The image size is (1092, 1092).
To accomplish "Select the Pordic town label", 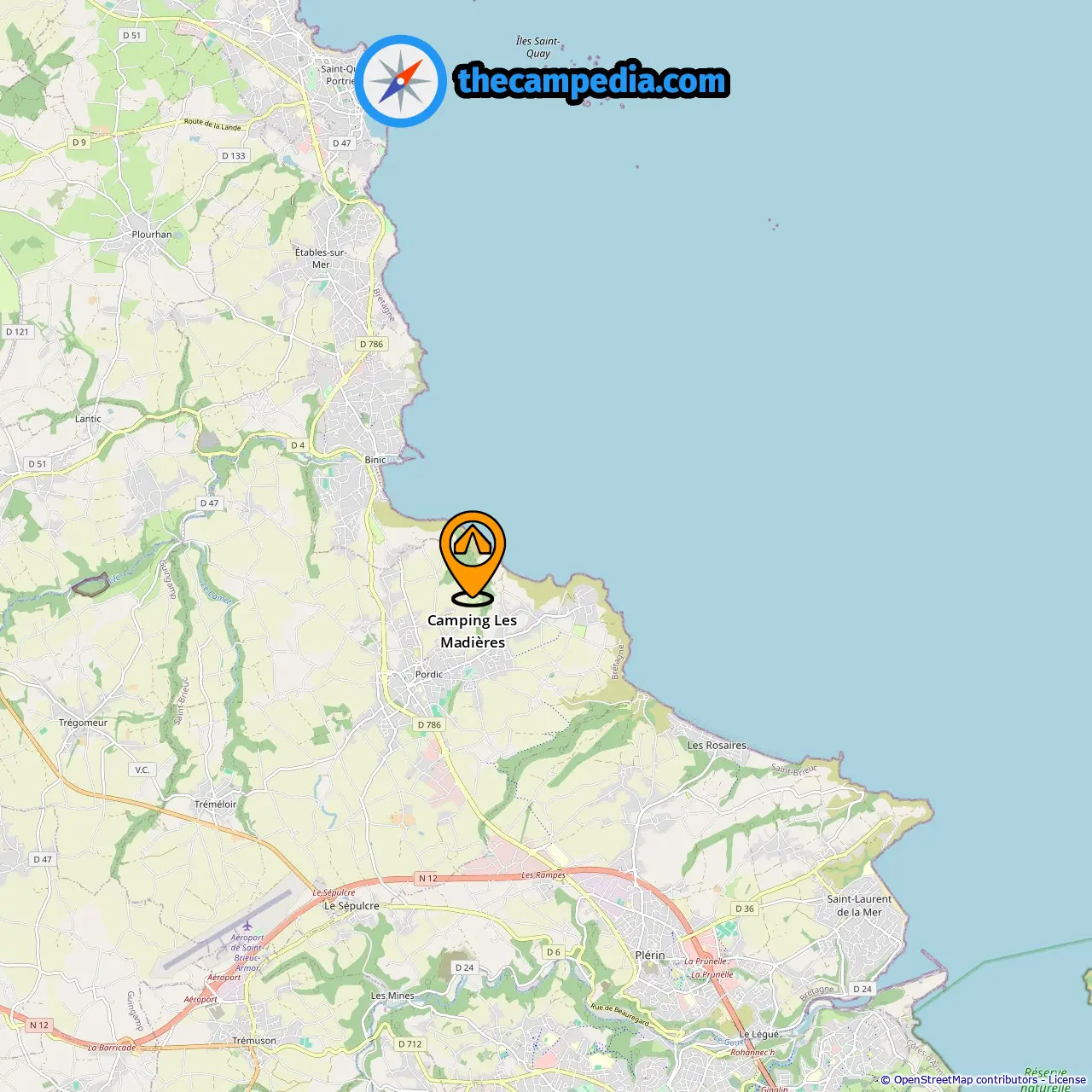I will click(429, 674).
